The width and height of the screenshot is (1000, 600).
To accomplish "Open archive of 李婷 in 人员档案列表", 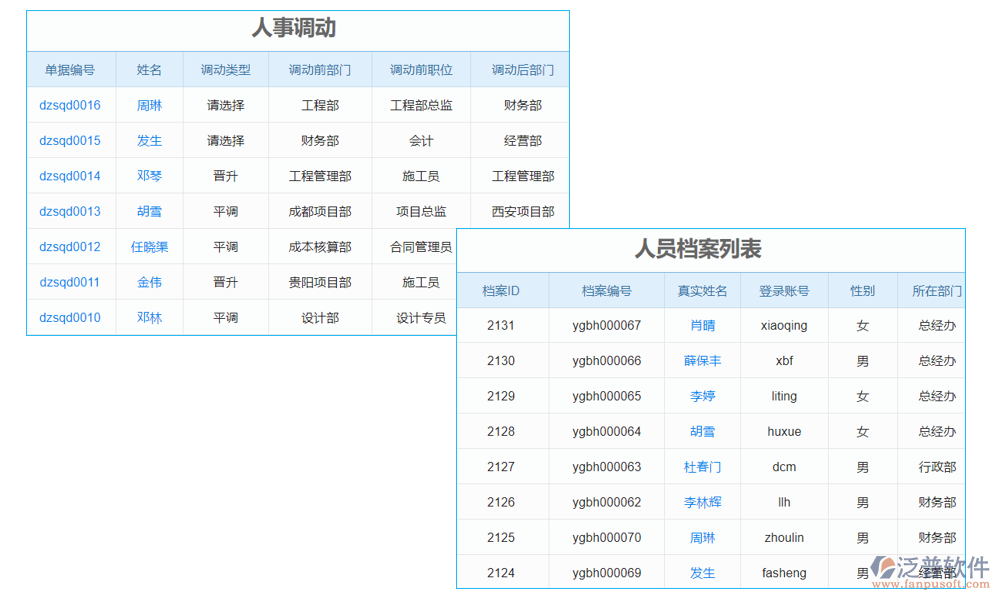I will [702, 396].
